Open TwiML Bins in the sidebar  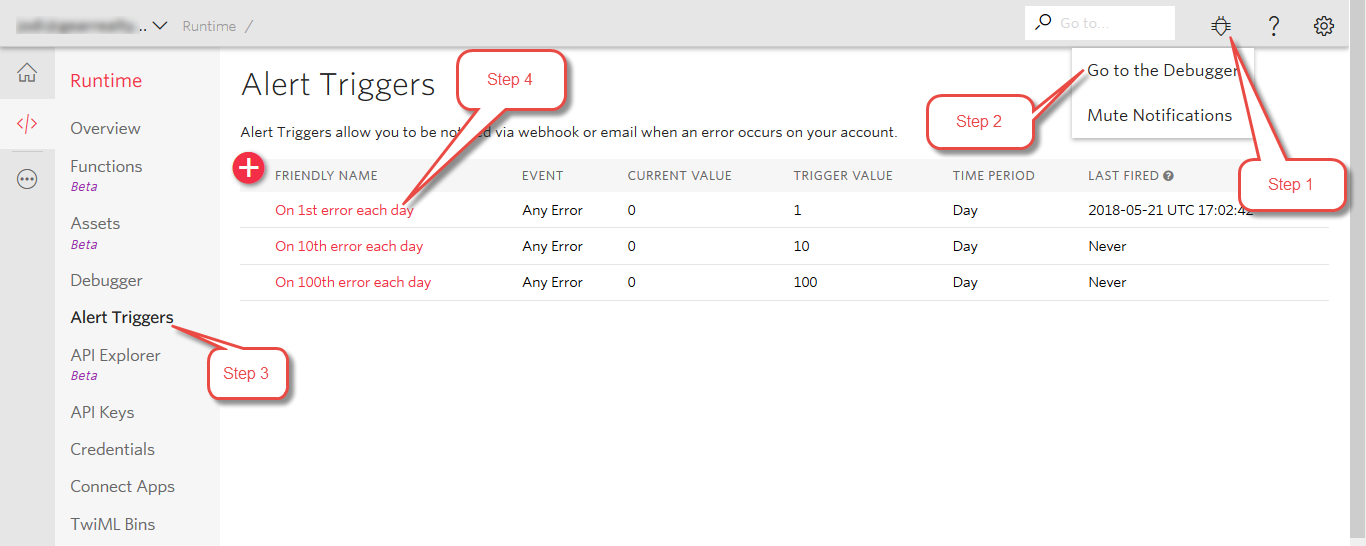112,524
